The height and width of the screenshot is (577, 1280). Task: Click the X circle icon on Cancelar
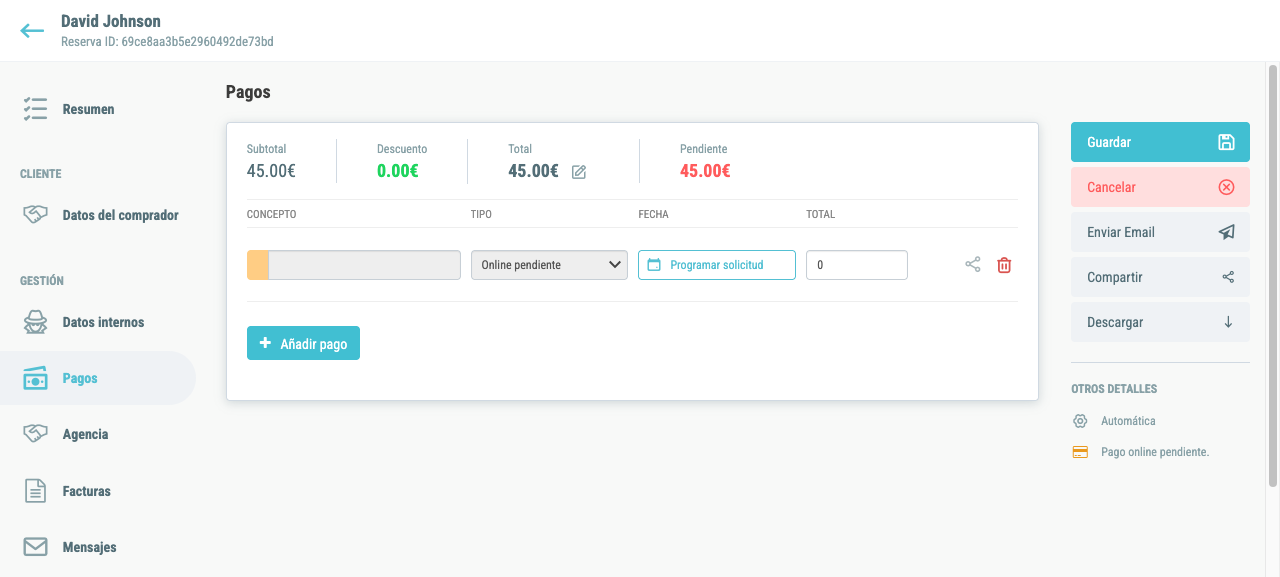(1226, 187)
